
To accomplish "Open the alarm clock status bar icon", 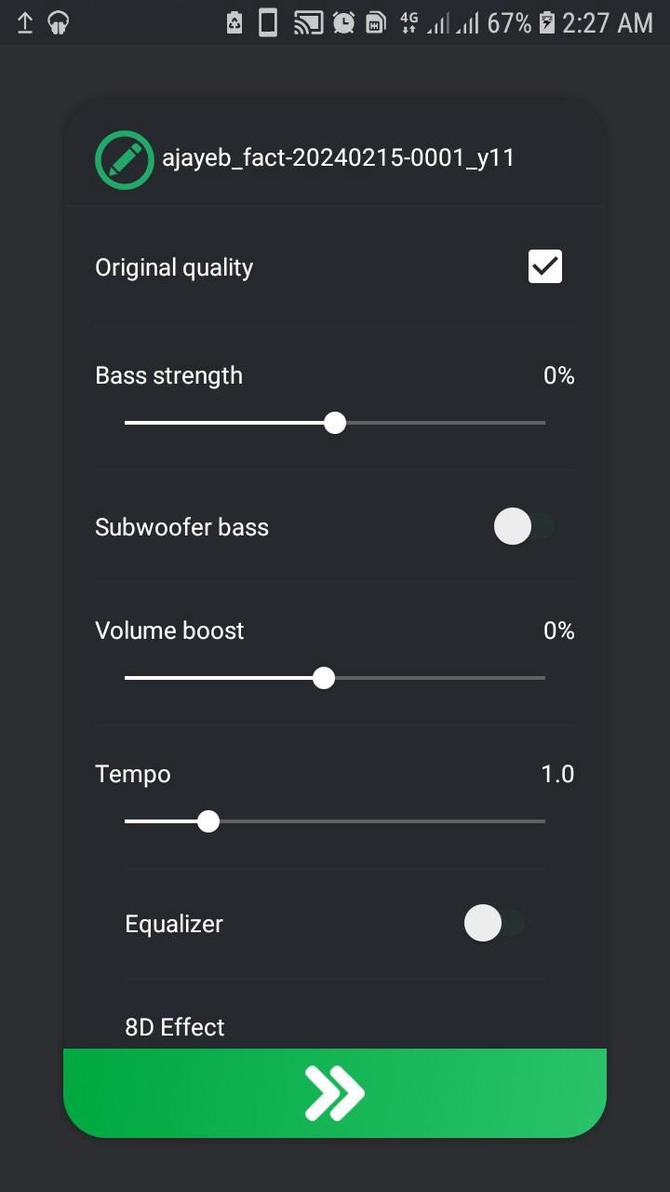I will (341, 22).
